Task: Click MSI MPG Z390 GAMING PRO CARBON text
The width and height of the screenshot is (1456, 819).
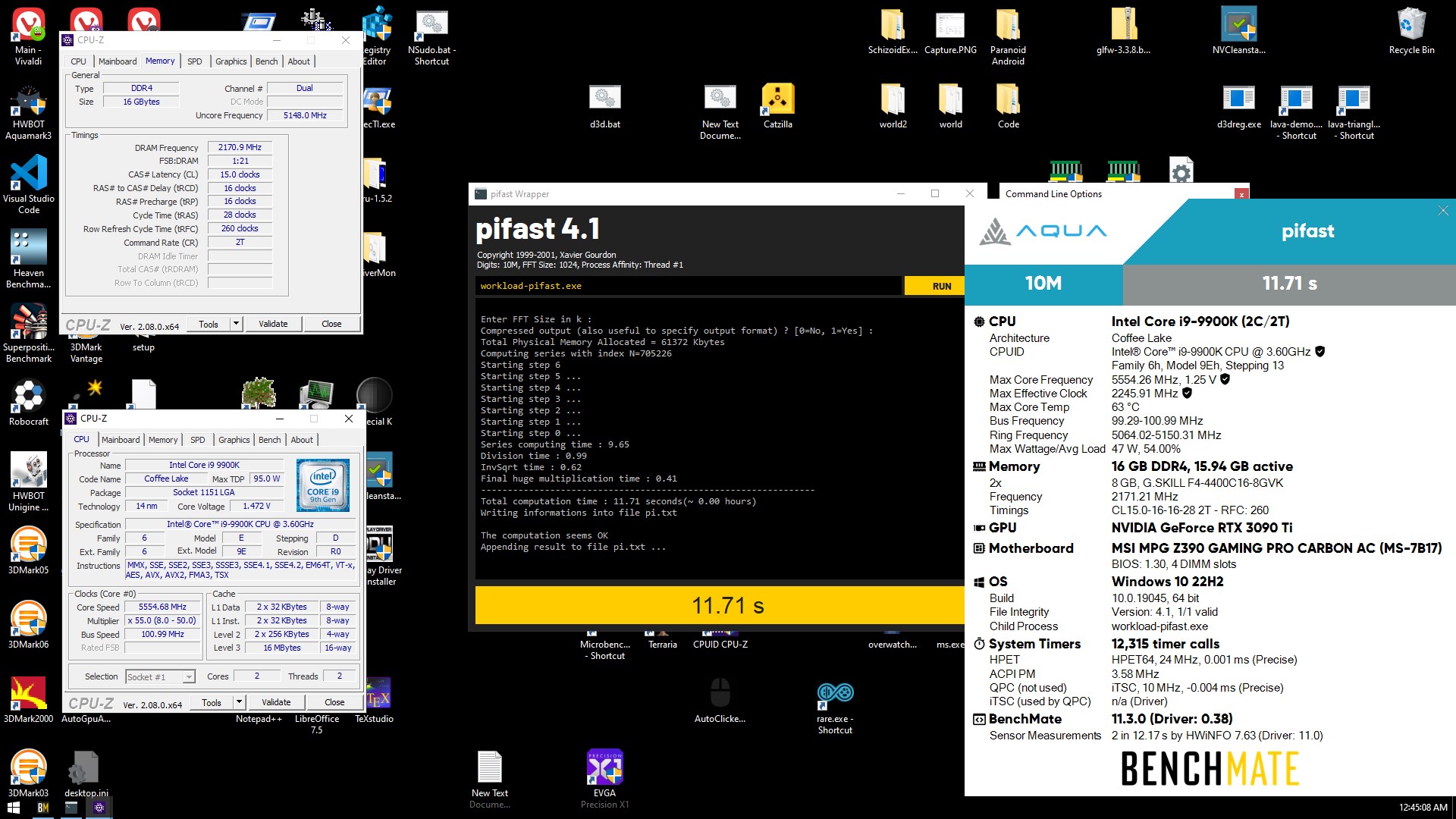Action: click(1277, 548)
